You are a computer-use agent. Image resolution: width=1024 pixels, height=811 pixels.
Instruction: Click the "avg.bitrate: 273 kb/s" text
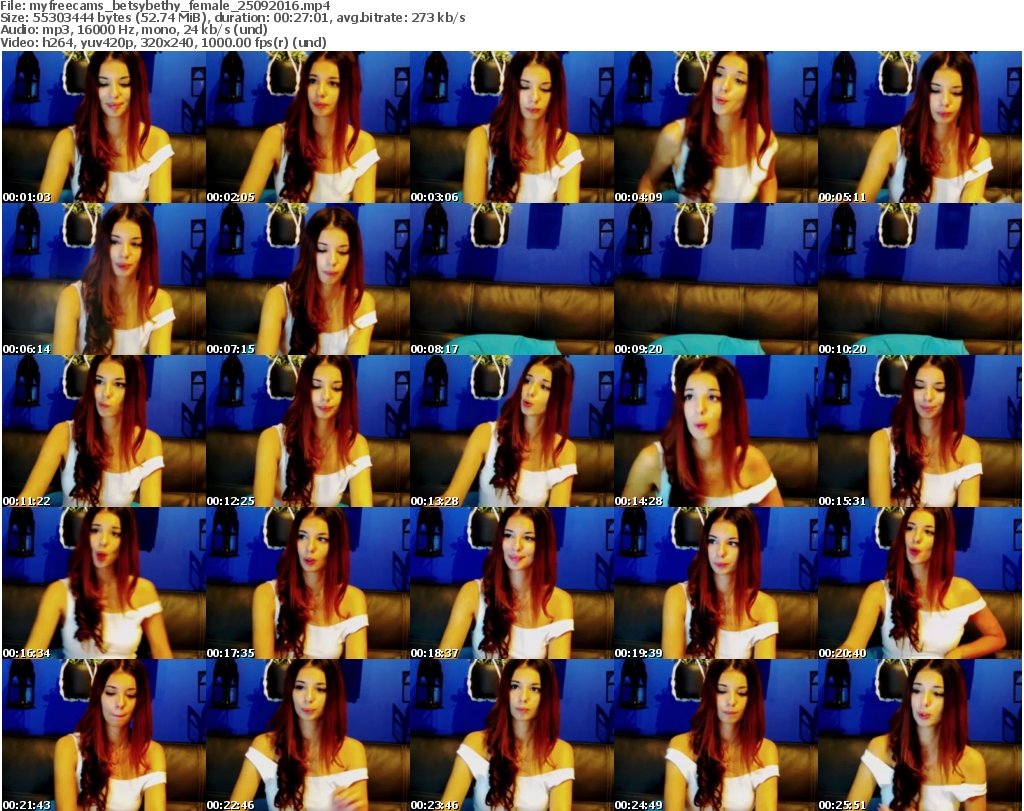401,18
